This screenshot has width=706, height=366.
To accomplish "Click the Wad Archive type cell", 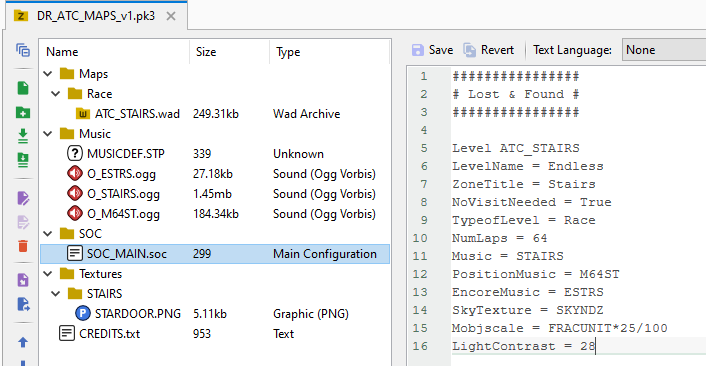I will tap(306, 114).
